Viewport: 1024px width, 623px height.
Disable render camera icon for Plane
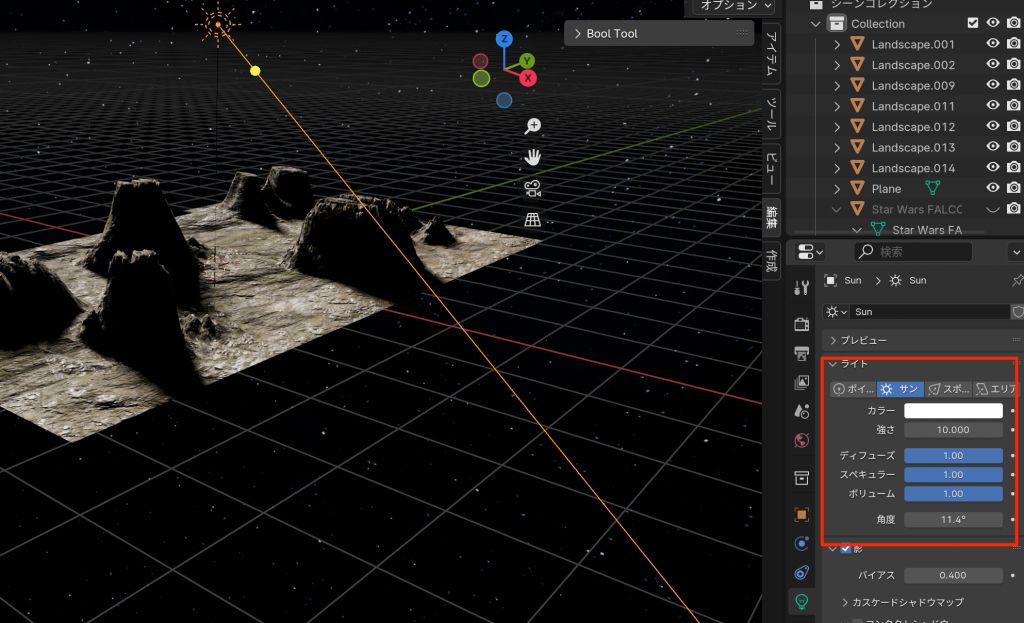pos(1013,189)
